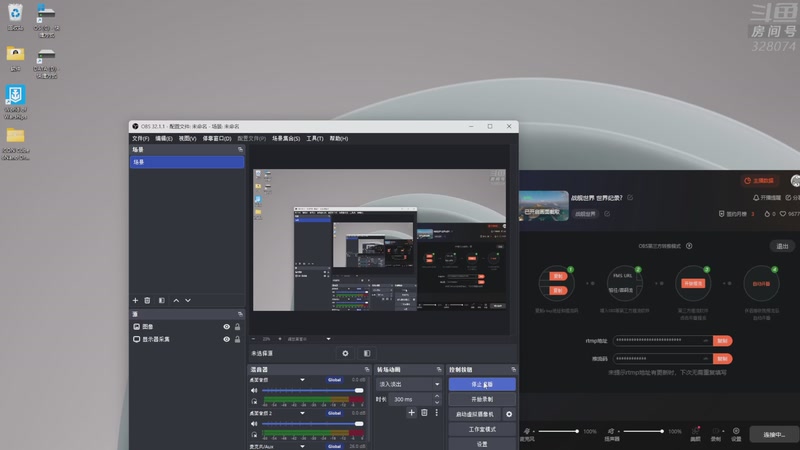Viewport: 800px width, 450px height.
Task: Remove transition with the trash icon
Action: click(424, 413)
